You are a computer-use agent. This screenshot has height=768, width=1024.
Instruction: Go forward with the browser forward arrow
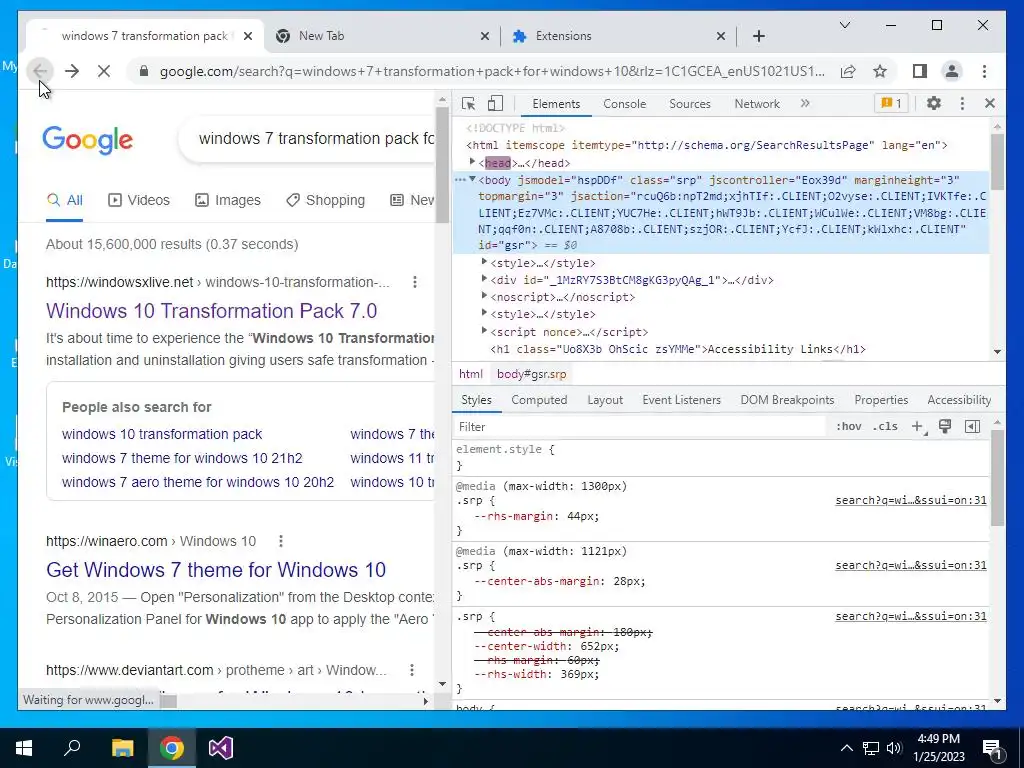click(x=72, y=71)
